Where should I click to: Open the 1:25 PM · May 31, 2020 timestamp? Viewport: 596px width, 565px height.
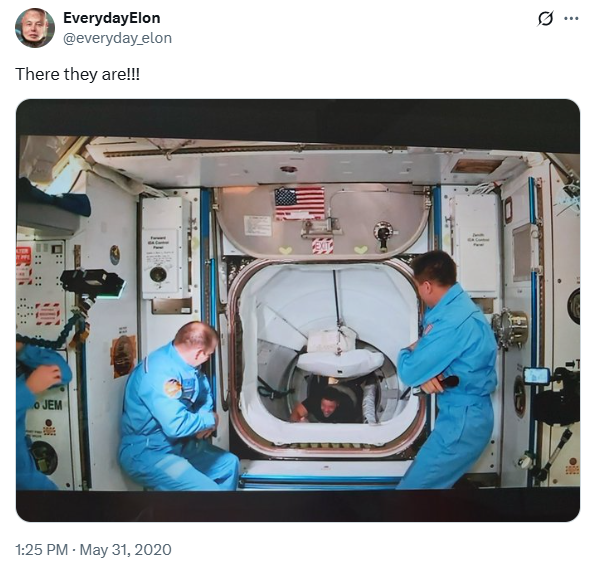[93, 549]
